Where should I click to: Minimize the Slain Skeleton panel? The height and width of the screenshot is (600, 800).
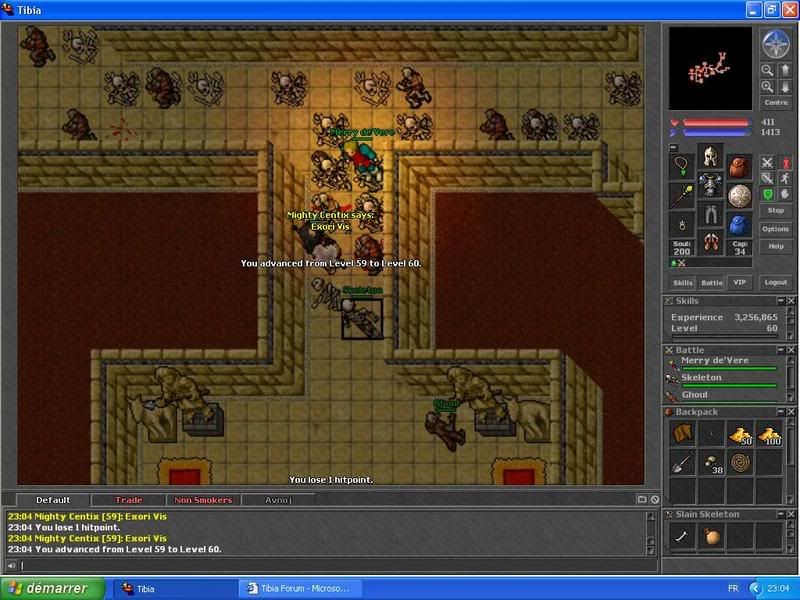781,514
